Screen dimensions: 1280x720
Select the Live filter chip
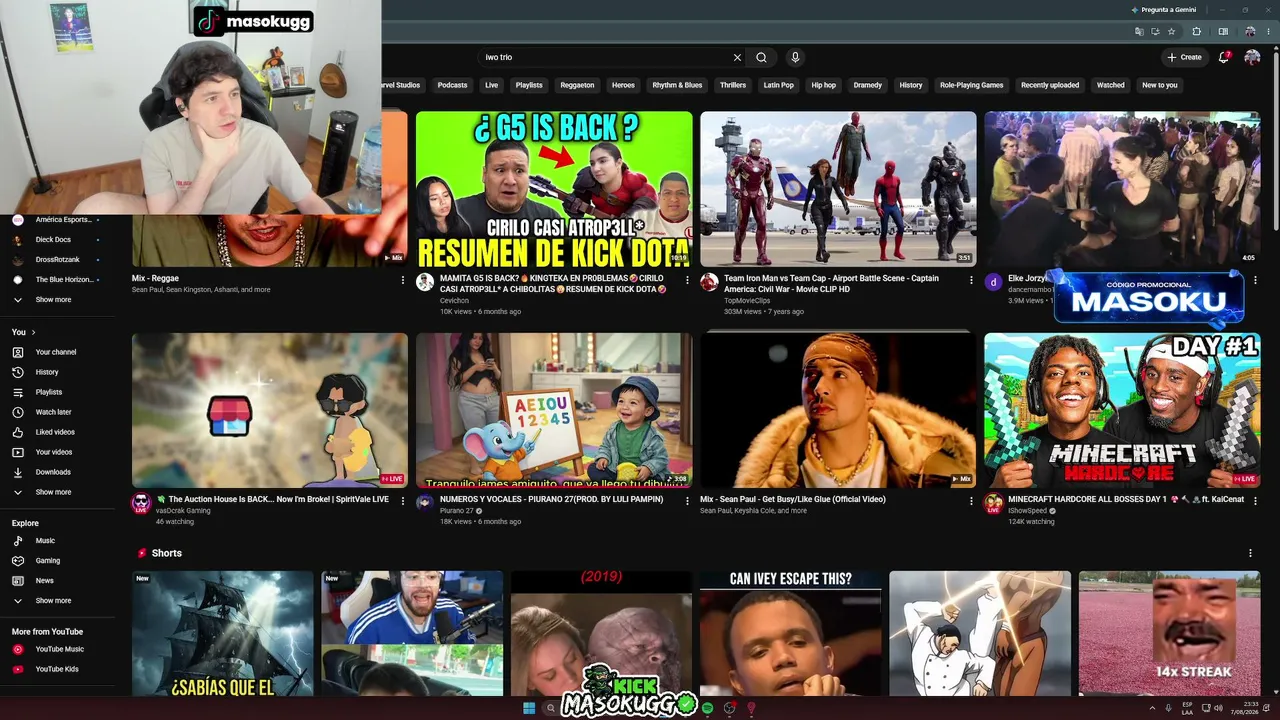(x=491, y=85)
